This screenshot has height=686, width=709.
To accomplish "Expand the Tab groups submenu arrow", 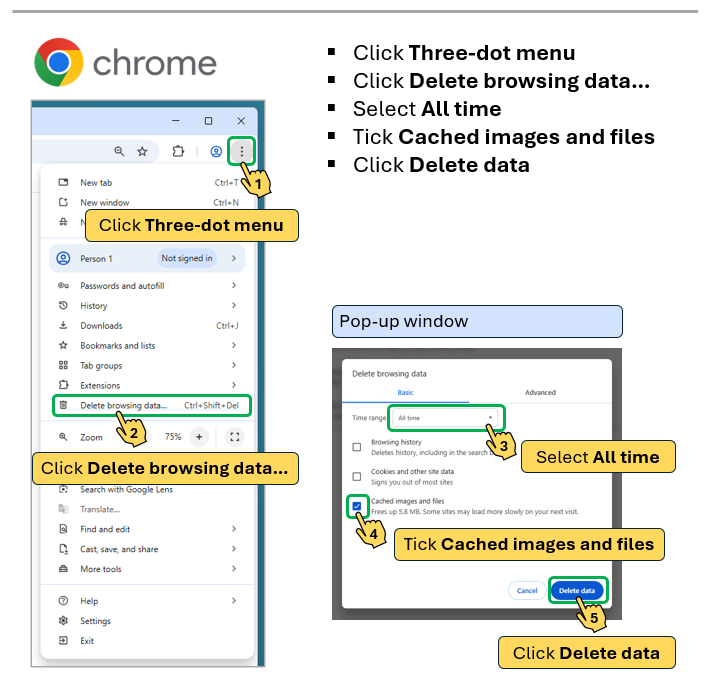I will 234,365.
